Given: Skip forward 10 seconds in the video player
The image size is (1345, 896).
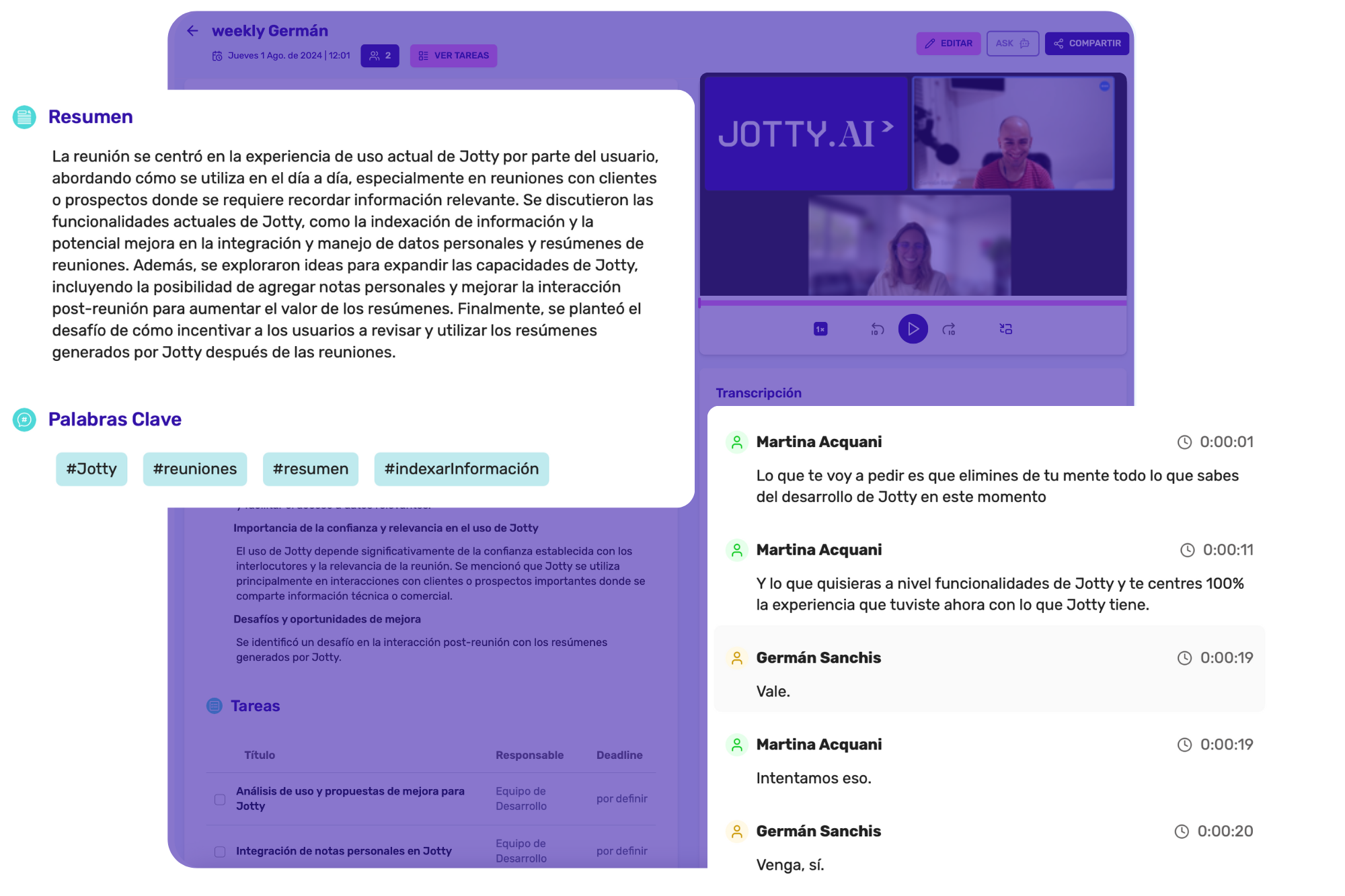Looking at the screenshot, I should coord(949,329).
